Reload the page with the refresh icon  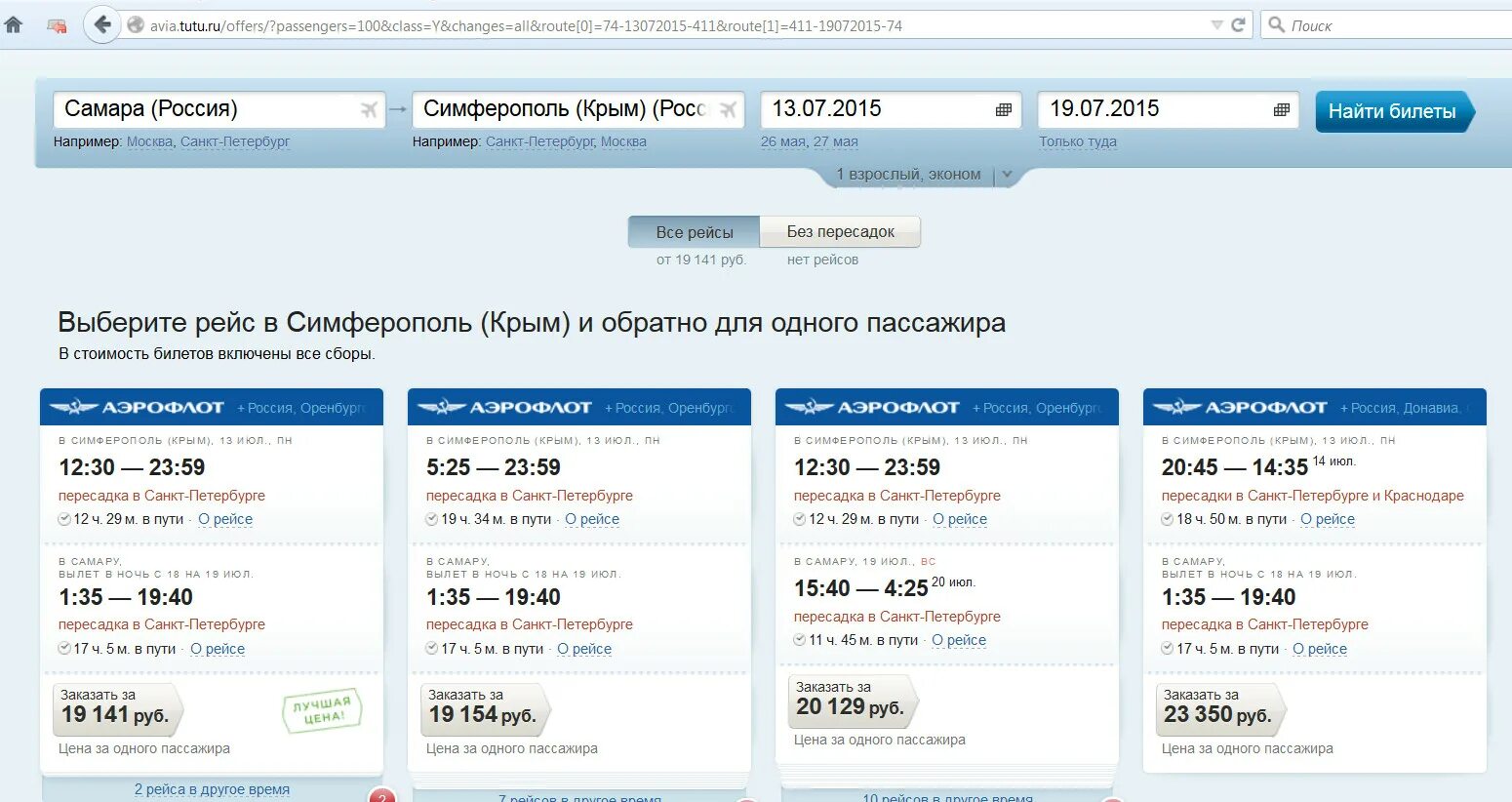click(1238, 25)
